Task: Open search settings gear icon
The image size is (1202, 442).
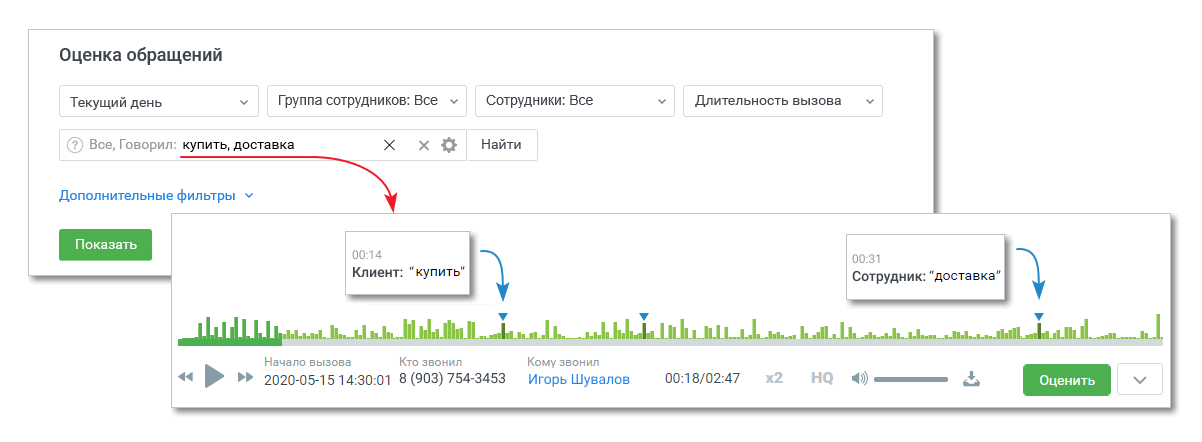Action: click(x=449, y=145)
